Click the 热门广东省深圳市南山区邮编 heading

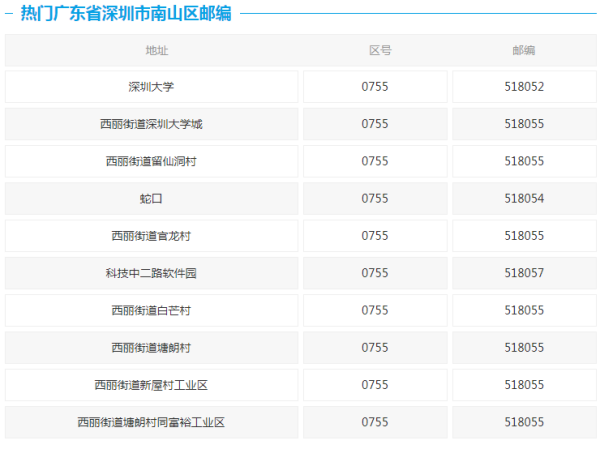(x=126, y=13)
